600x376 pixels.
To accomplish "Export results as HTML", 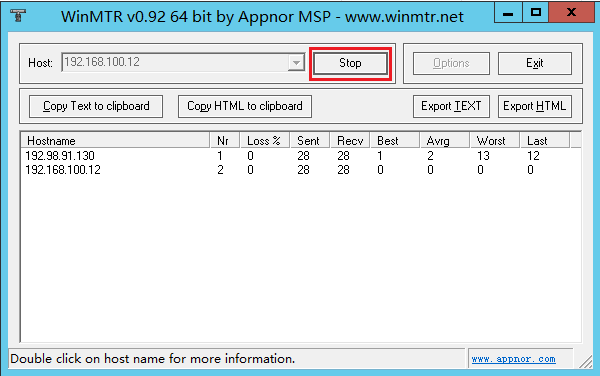I will (535, 106).
